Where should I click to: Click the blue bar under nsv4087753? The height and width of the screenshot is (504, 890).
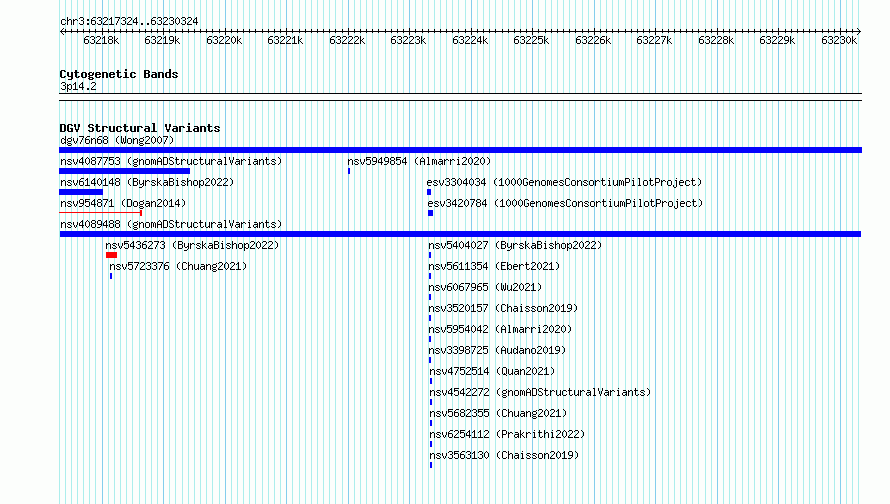point(124,171)
